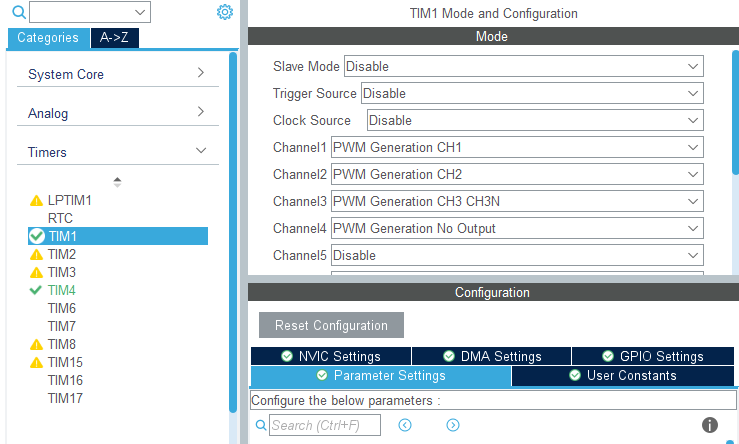Open the Channel5 Disable dropdown
The height and width of the screenshot is (444, 739).
pyautogui.click(x=517, y=255)
